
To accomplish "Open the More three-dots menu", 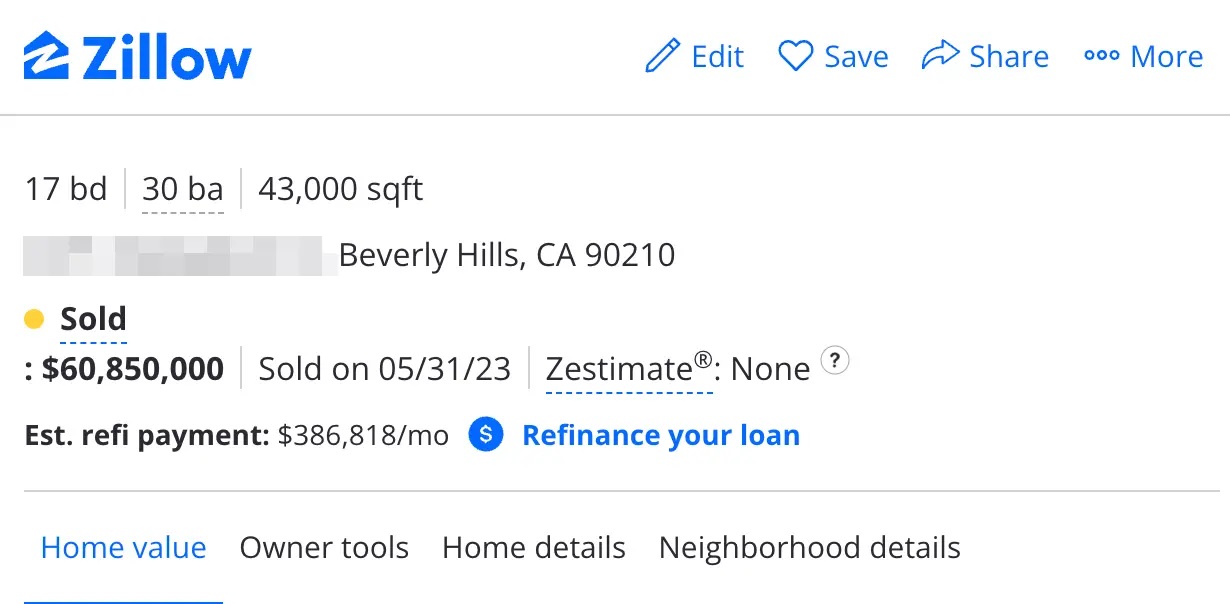I will click(x=1101, y=56).
